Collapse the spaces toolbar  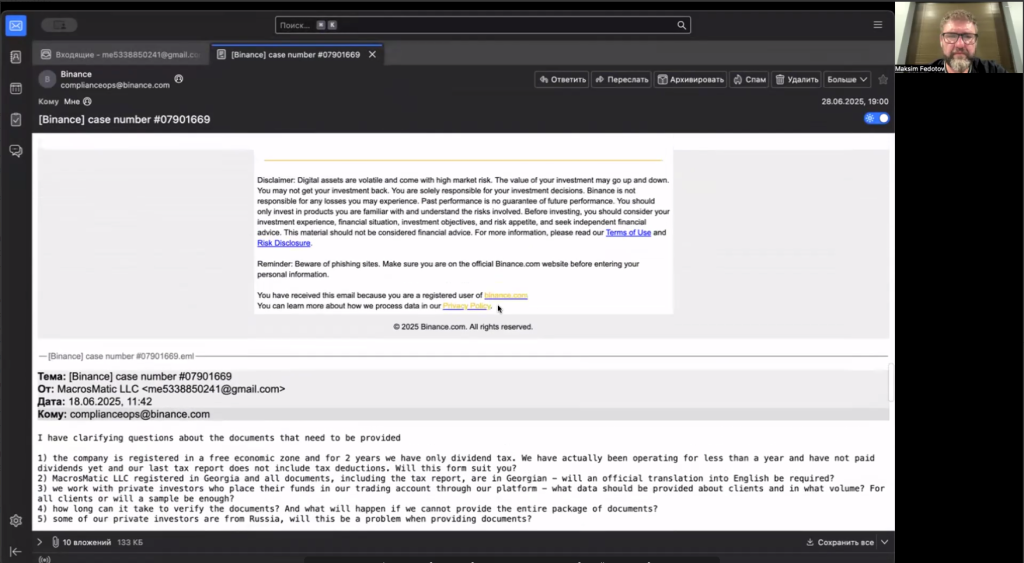(x=16, y=551)
